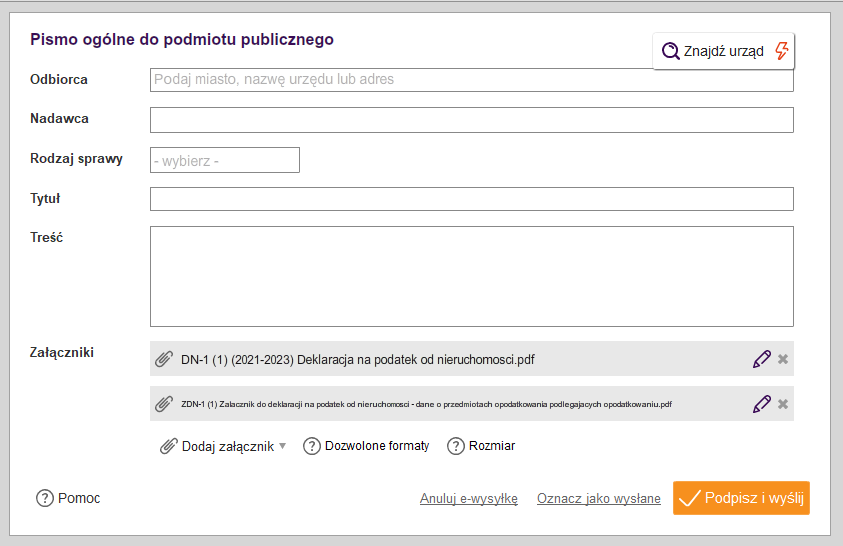The width and height of the screenshot is (843, 546).
Task: Expand the Dodaj załącznik dropdown arrow
Action: [283, 446]
